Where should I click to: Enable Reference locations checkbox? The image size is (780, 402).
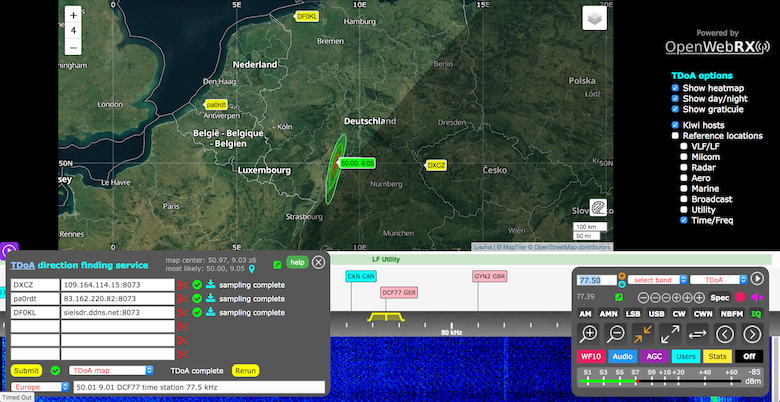pyautogui.click(x=677, y=135)
